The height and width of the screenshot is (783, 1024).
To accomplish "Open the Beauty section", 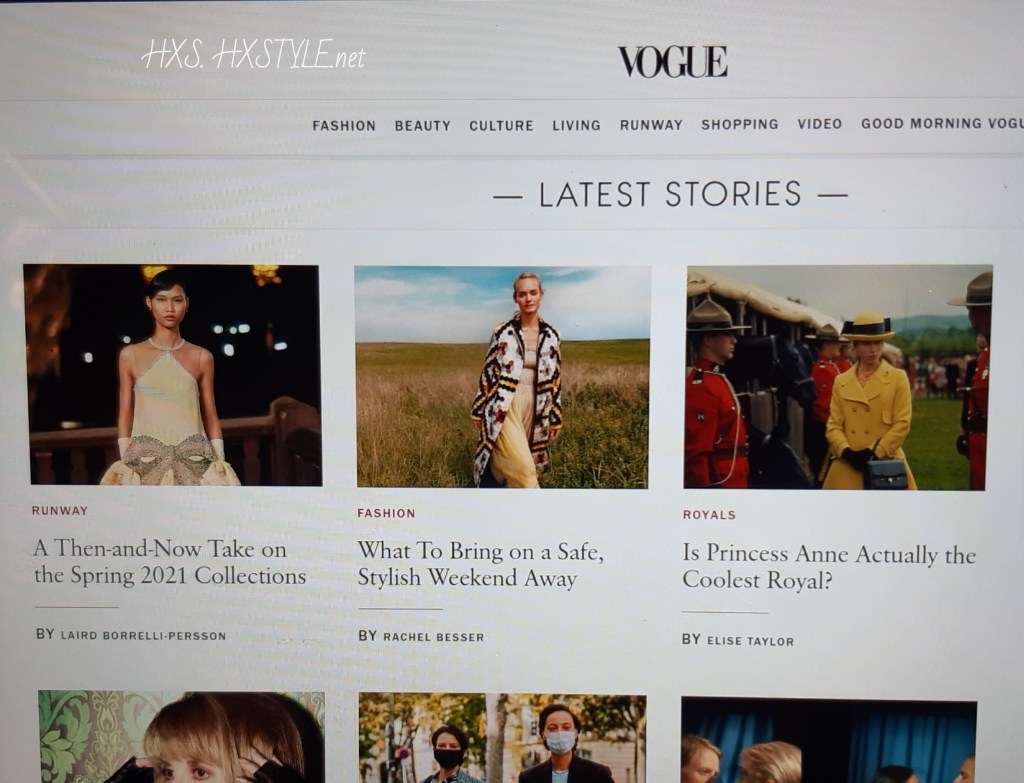I will [423, 125].
